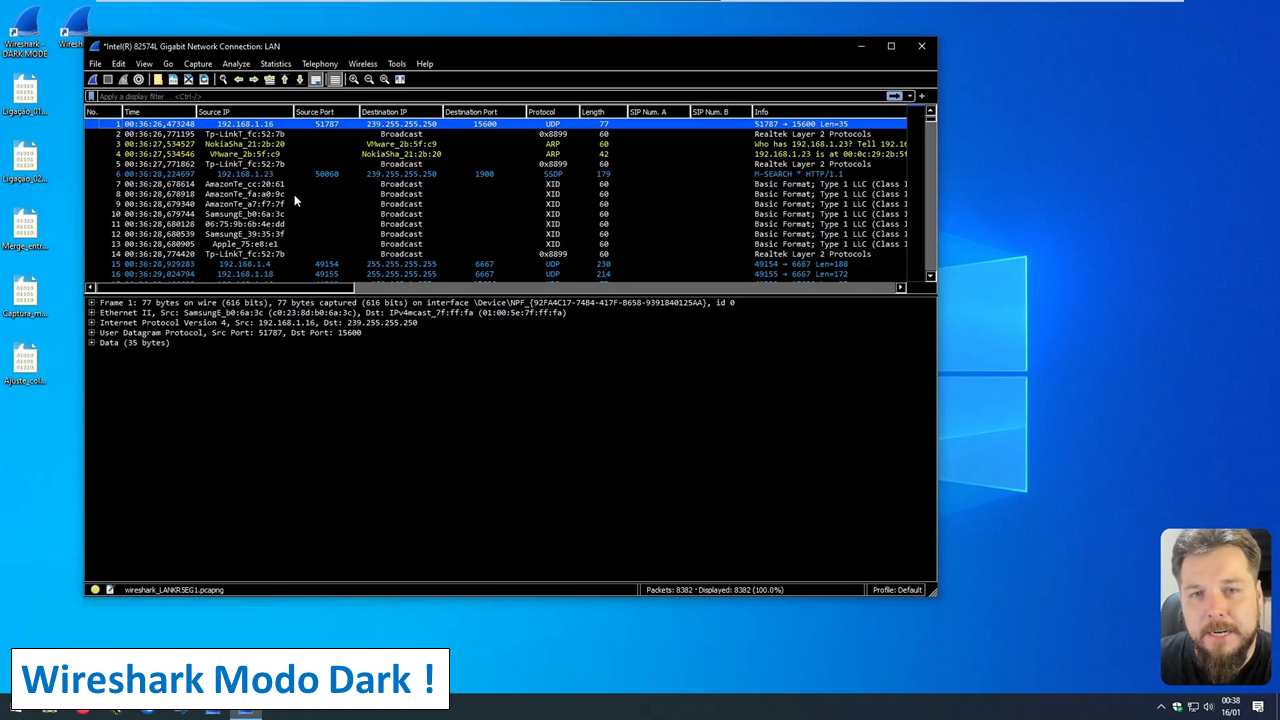Jump to the last packet

(x=299, y=80)
